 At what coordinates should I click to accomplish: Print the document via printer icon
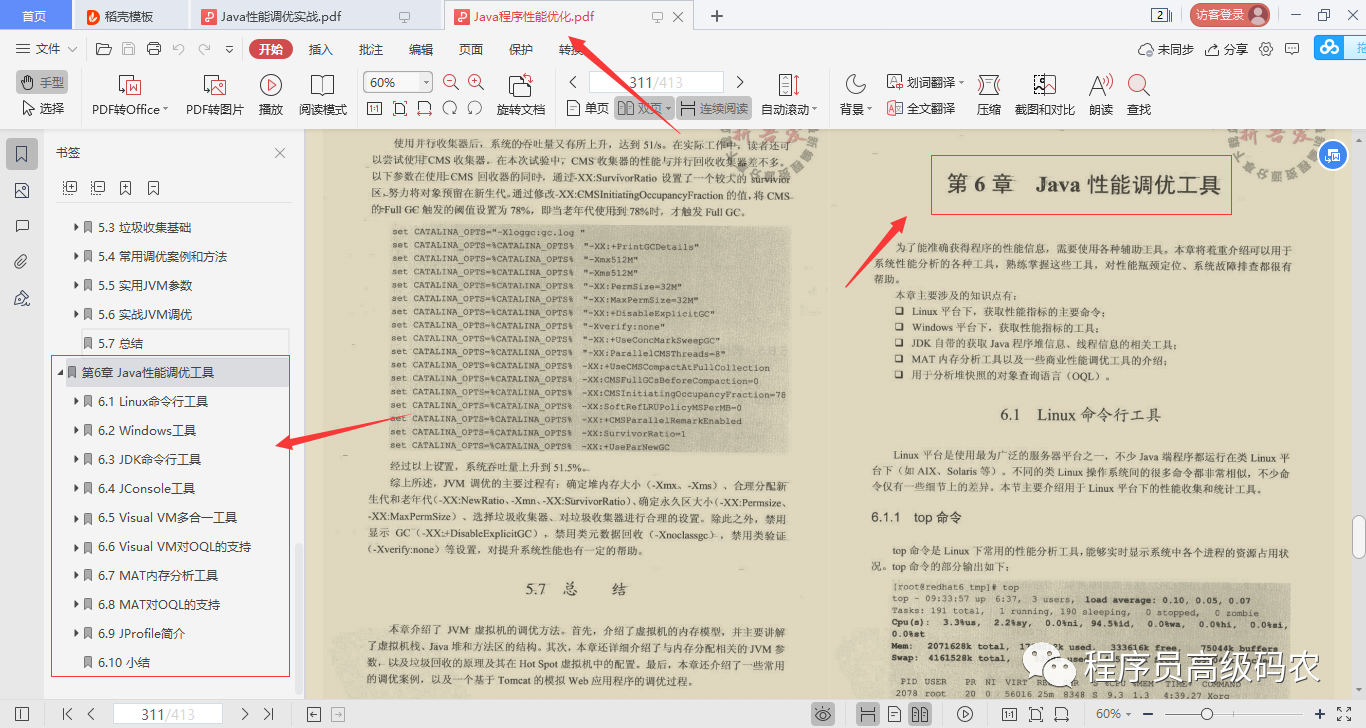click(x=154, y=49)
